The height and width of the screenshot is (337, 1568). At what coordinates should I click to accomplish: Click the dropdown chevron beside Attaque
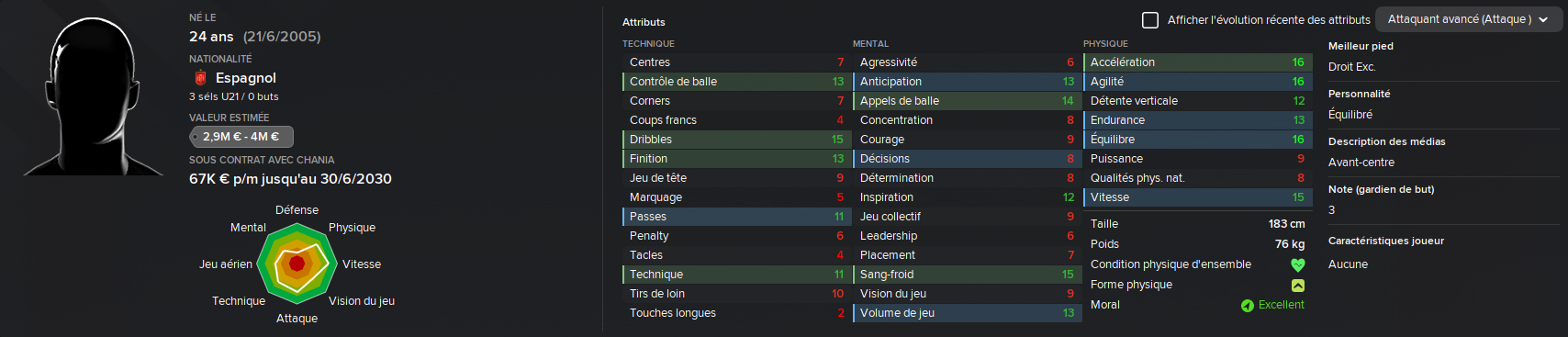click(x=1543, y=19)
